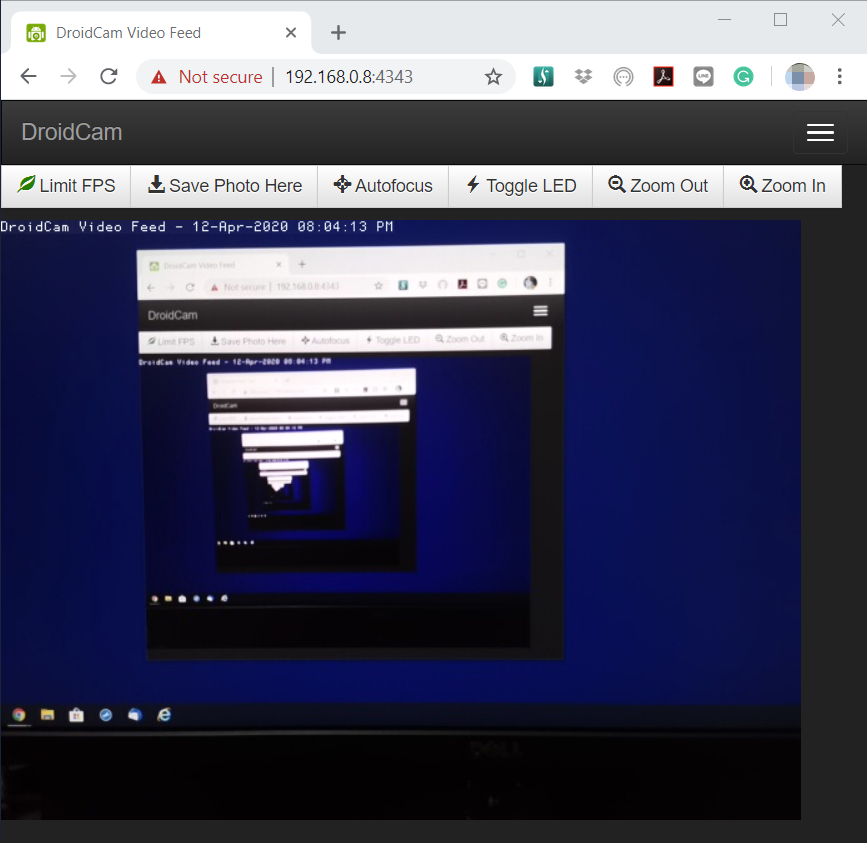Click the Not secure warning indicator
Screen dimensions: 867x843
pos(206,77)
